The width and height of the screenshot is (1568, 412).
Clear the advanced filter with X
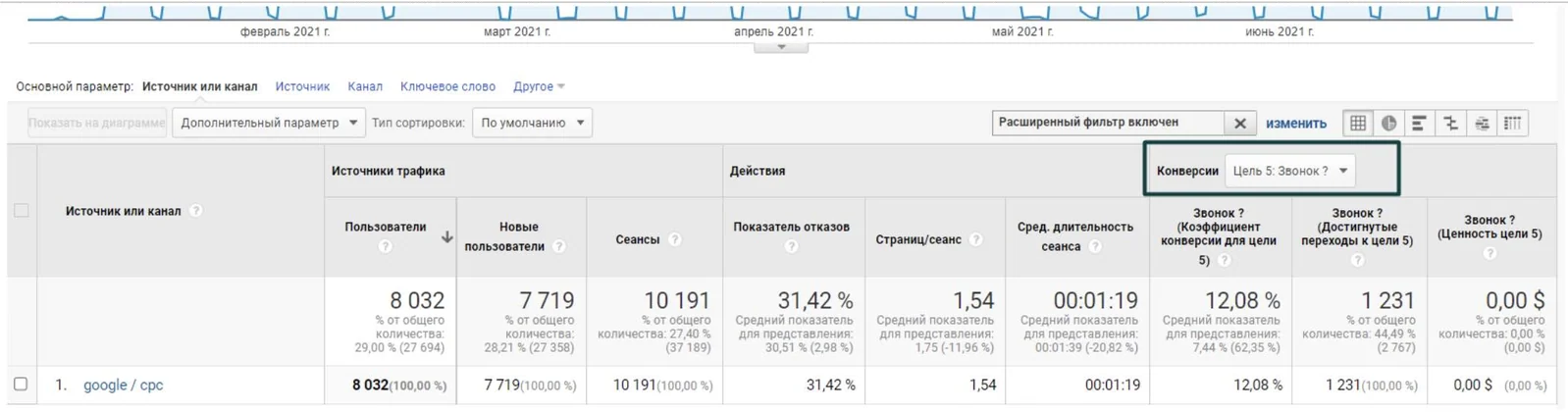coord(1240,123)
